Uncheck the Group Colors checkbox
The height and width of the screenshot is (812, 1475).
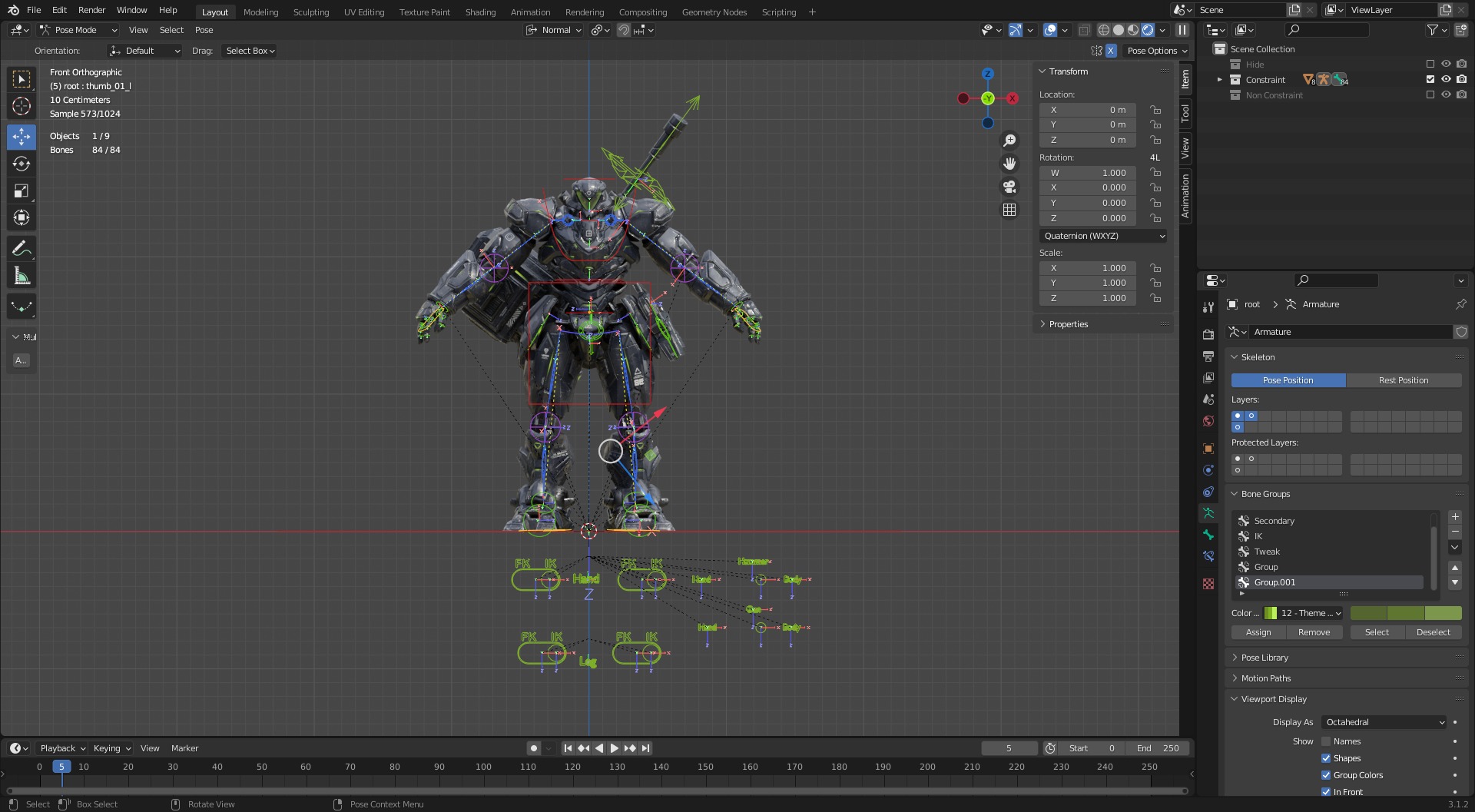point(1326,775)
